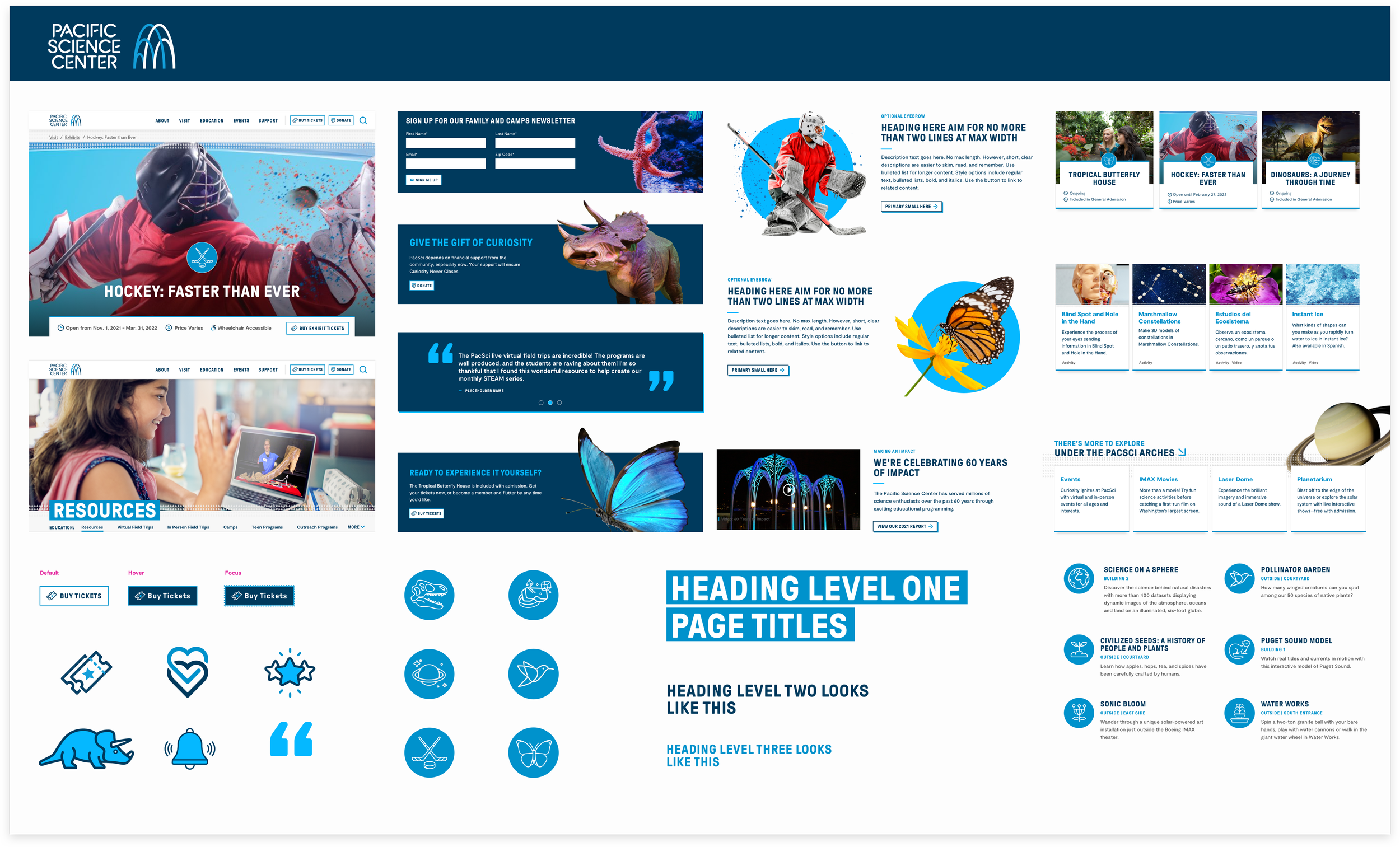
Task: Click the arrow beside Under the PacSci Arches
Action: [1182, 452]
